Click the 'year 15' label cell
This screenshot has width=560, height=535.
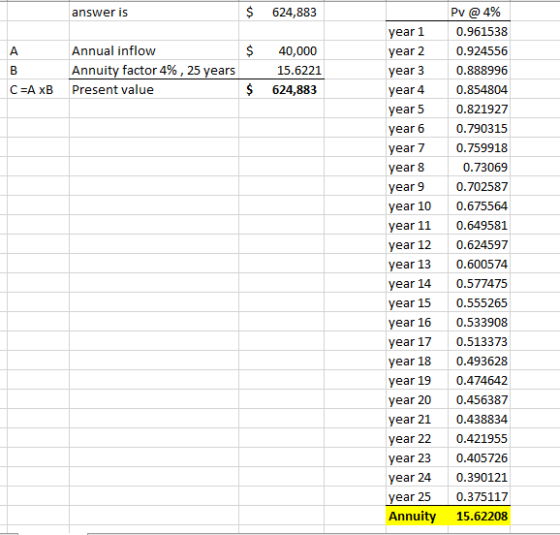[417, 302]
